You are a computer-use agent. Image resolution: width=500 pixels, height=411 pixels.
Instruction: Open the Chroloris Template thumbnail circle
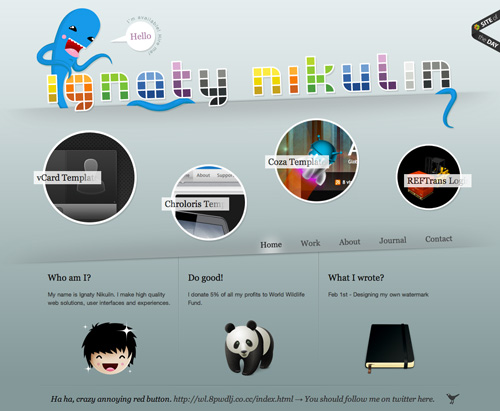(x=209, y=202)
